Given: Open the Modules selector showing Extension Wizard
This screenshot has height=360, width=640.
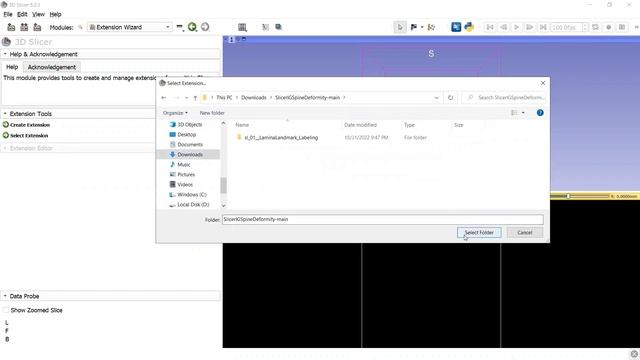Looking at the screenshot, I should [129, 27].
